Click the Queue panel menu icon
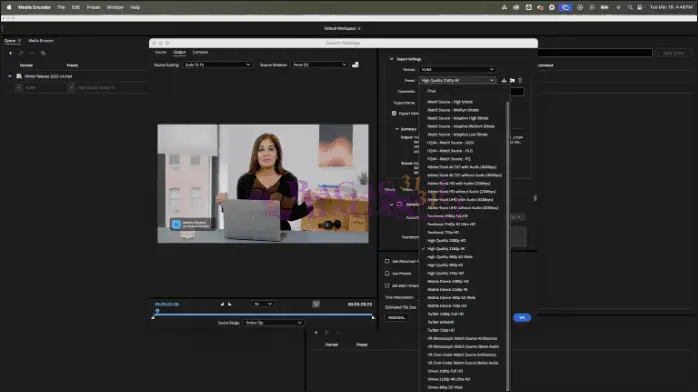This screenshot has width=698, height=392. (x=19, y=40)
